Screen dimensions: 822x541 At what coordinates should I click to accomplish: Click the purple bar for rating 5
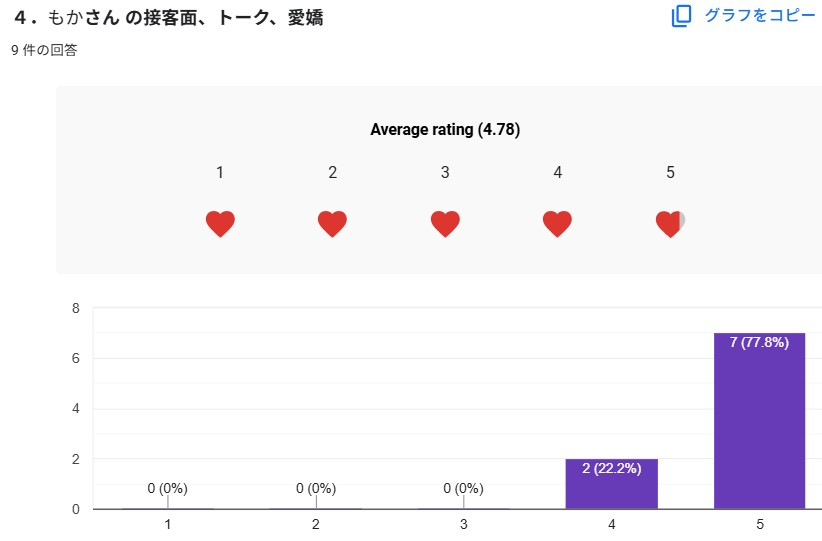(x=759, y=430)
